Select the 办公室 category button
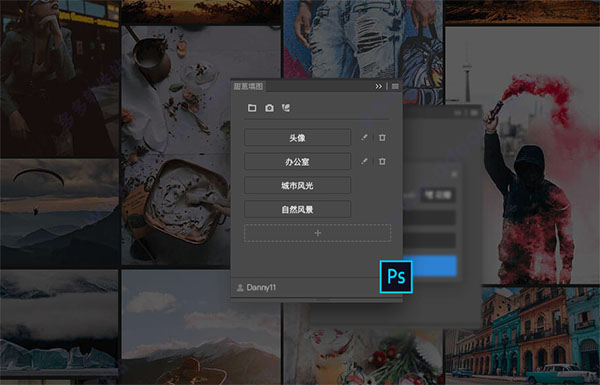The image size is (600, 385). tap(297, 162)
